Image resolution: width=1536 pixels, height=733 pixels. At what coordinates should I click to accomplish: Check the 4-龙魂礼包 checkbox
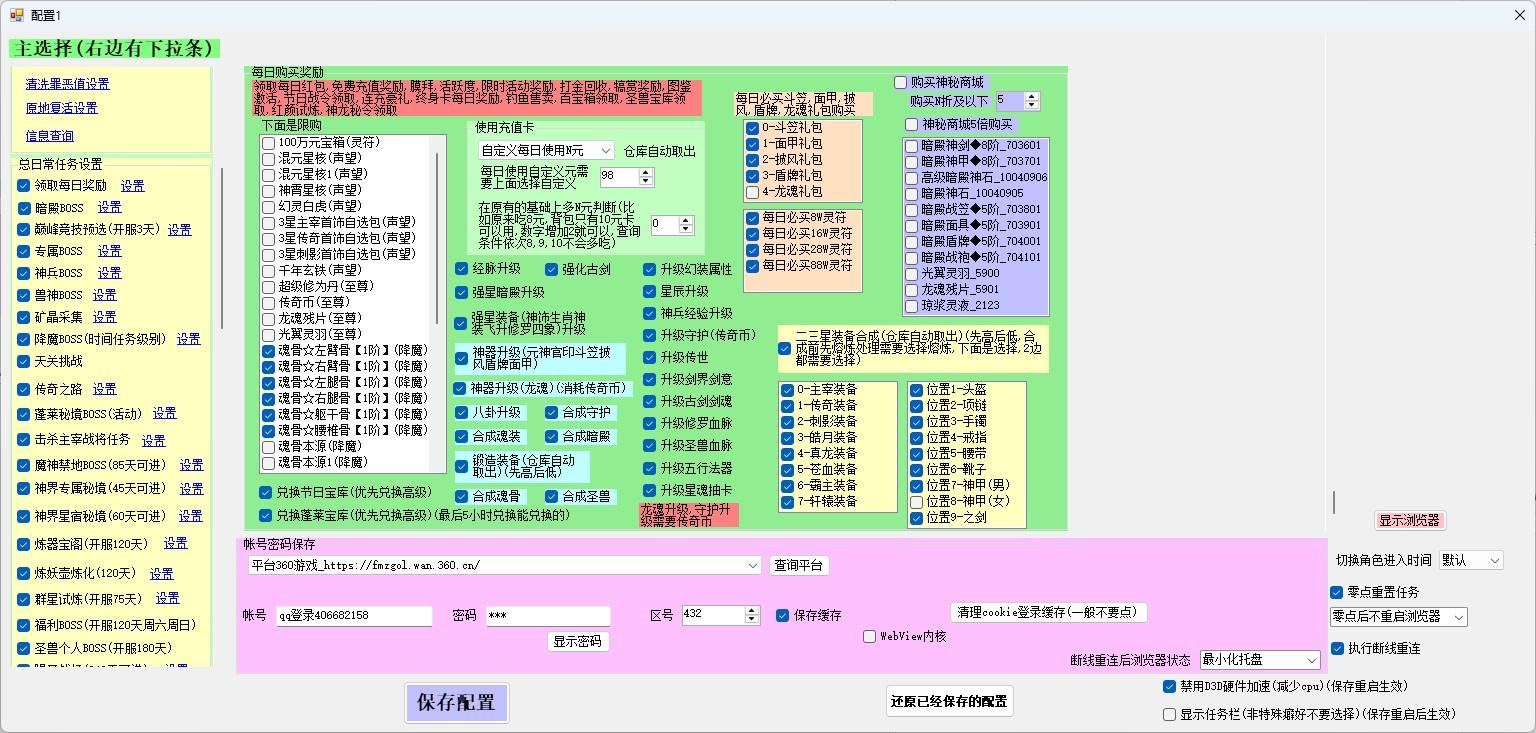click(753, 191)
